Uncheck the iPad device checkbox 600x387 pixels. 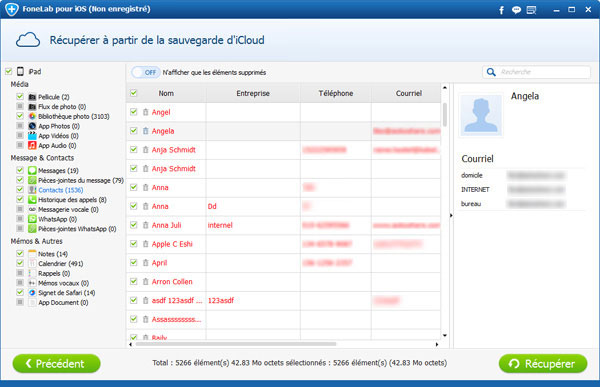pyautogui.click(x=8, y=71)
